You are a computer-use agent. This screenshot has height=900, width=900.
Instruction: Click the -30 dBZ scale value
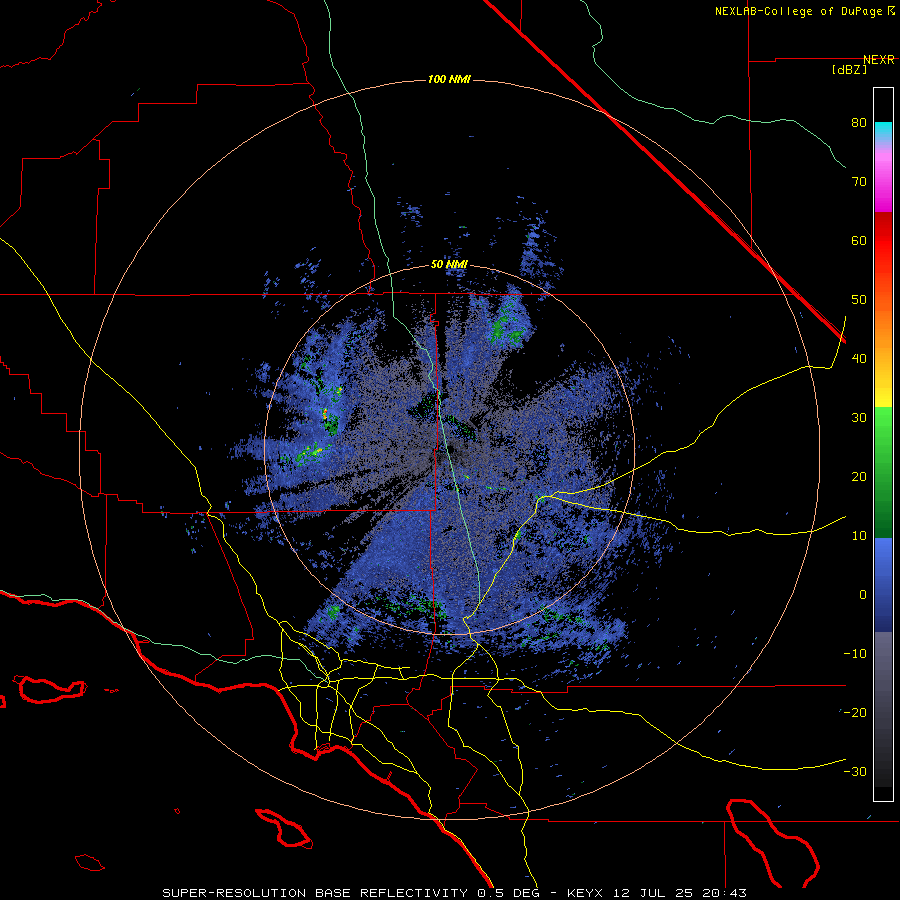(x=855, y=771)
